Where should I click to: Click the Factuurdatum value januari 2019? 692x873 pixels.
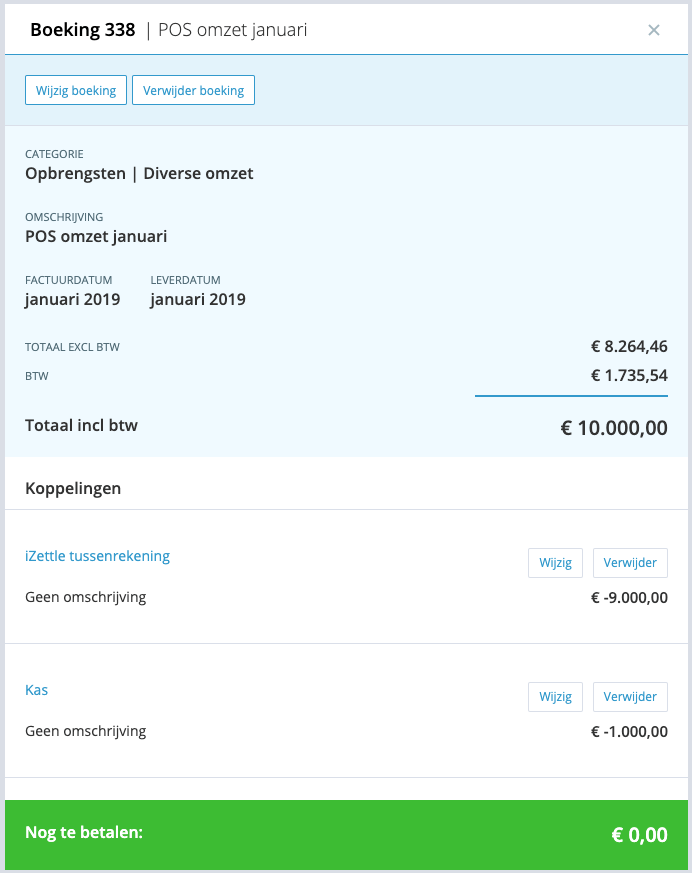tap(72, 300)
